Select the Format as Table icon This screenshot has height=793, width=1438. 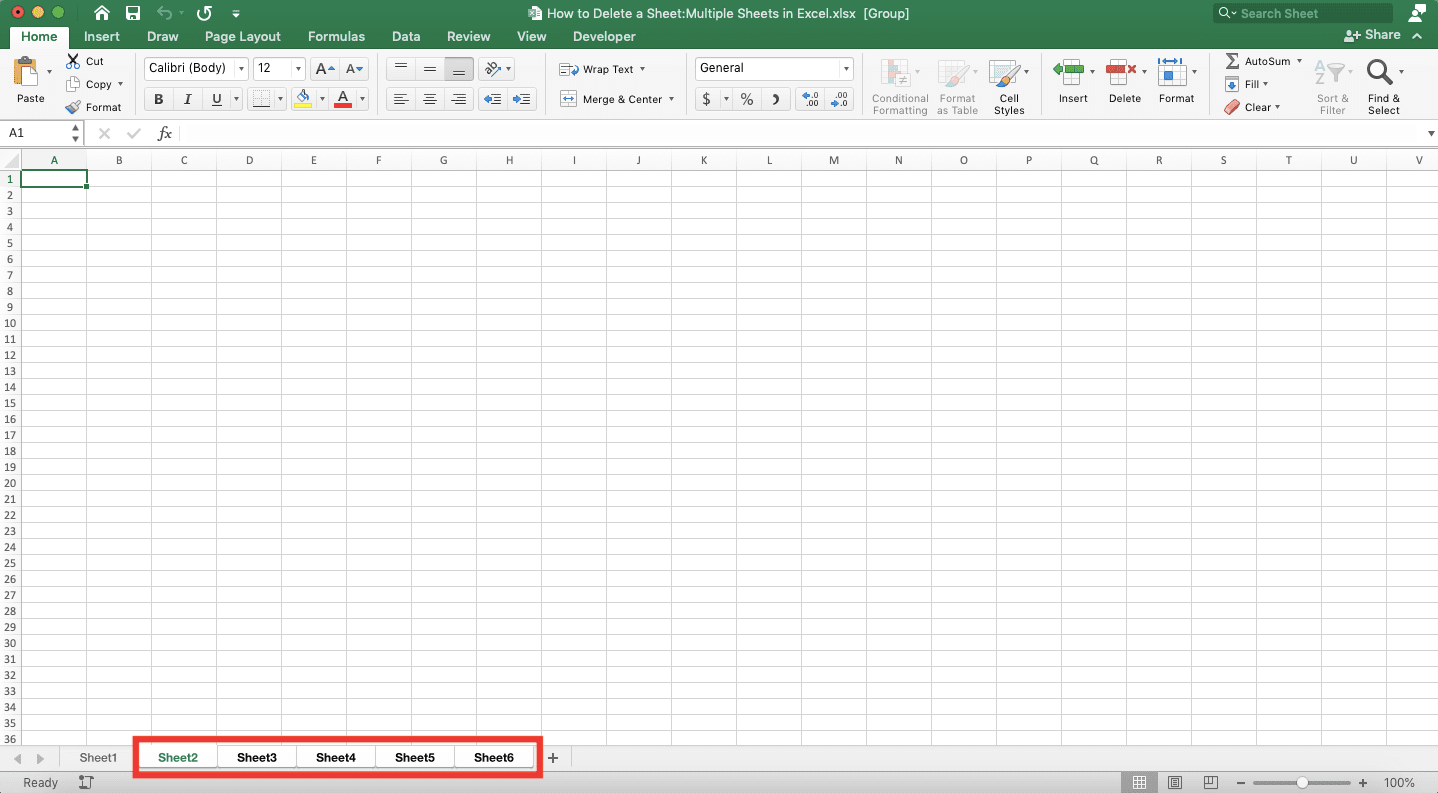(957, 85)
